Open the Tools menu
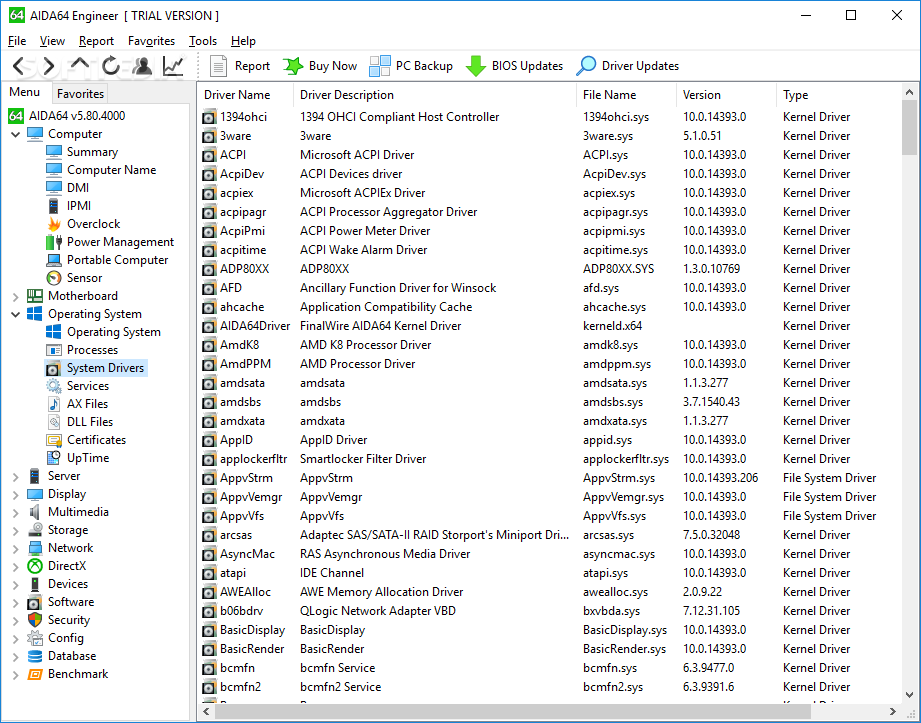This screenshot has width=921, height=723. (203, 41)
